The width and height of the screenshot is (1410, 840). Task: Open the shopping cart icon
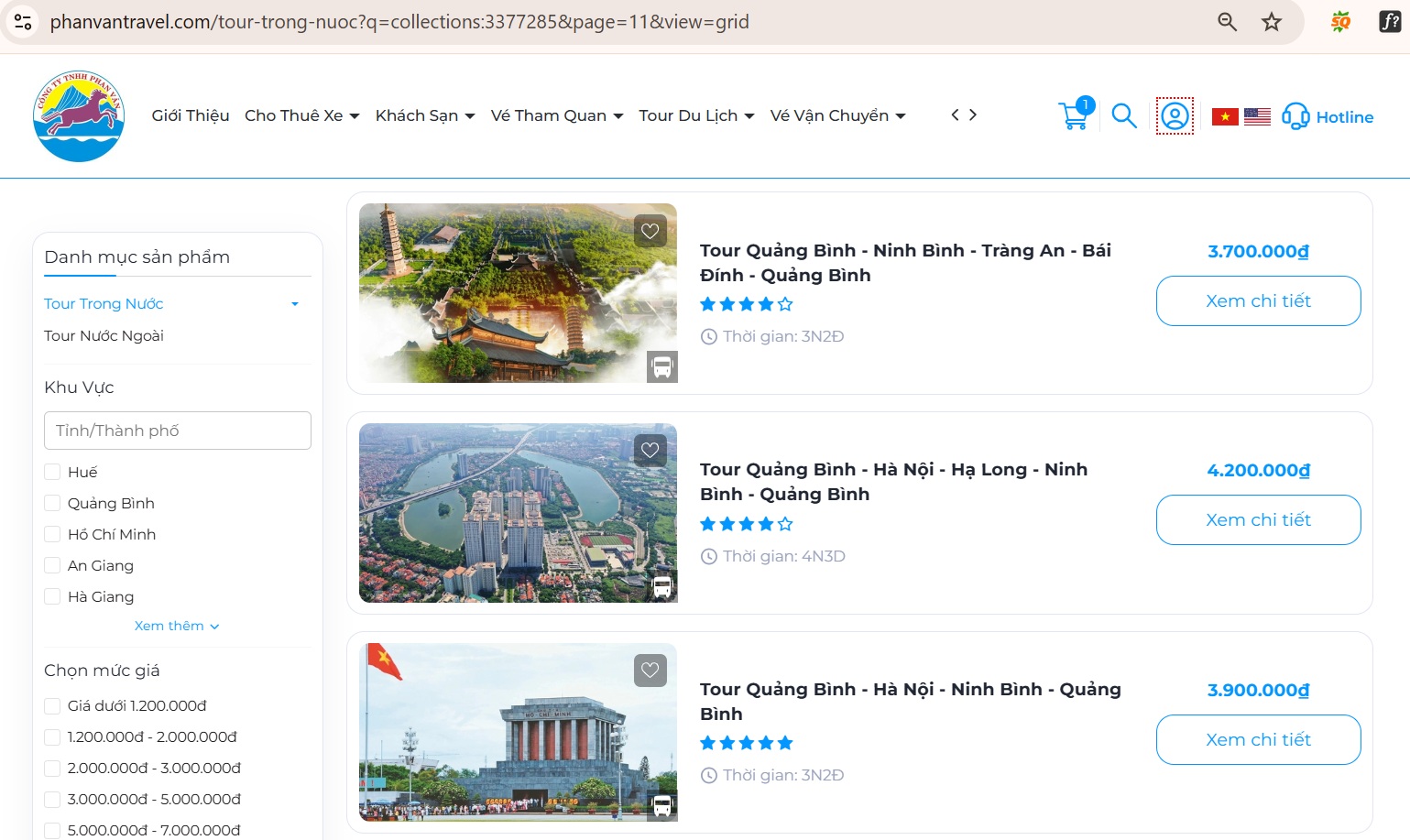click(1076, 115)
